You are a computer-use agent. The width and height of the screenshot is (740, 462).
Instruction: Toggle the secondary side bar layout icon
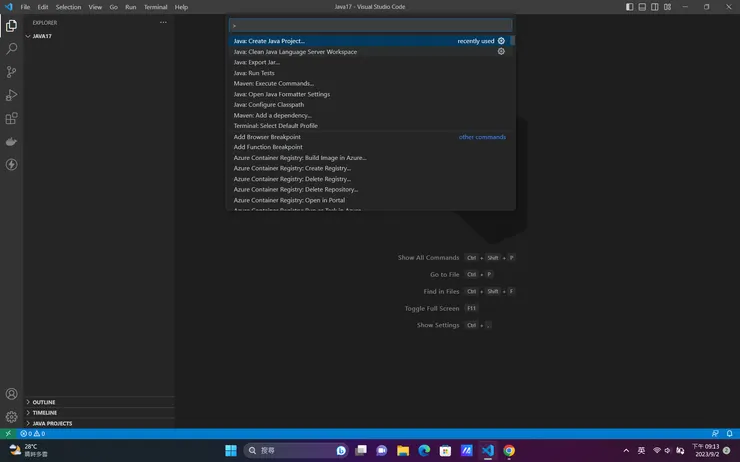coord(654,7)
